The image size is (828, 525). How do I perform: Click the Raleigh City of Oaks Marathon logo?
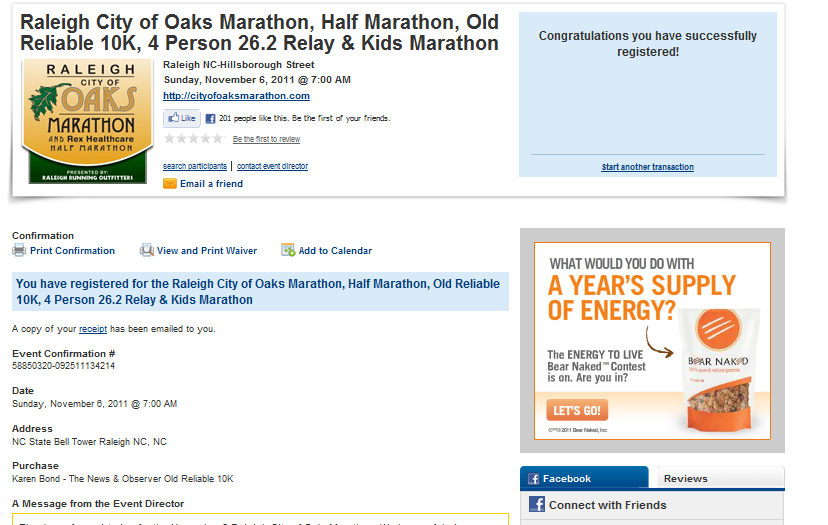pos(88,121)
